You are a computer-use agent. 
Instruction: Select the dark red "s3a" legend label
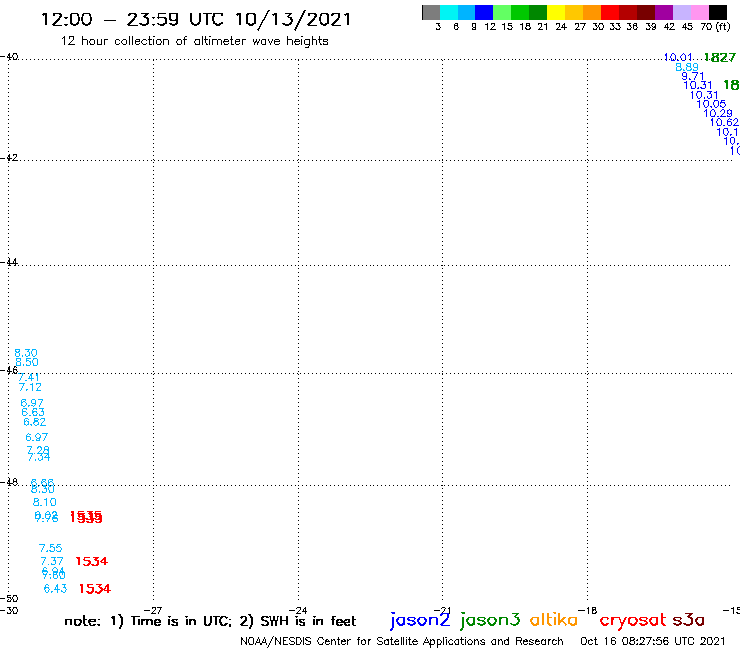[x=688, y=620]
